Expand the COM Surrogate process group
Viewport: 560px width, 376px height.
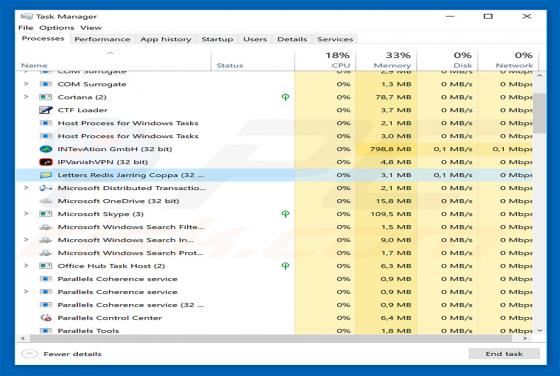pos(26,84)
